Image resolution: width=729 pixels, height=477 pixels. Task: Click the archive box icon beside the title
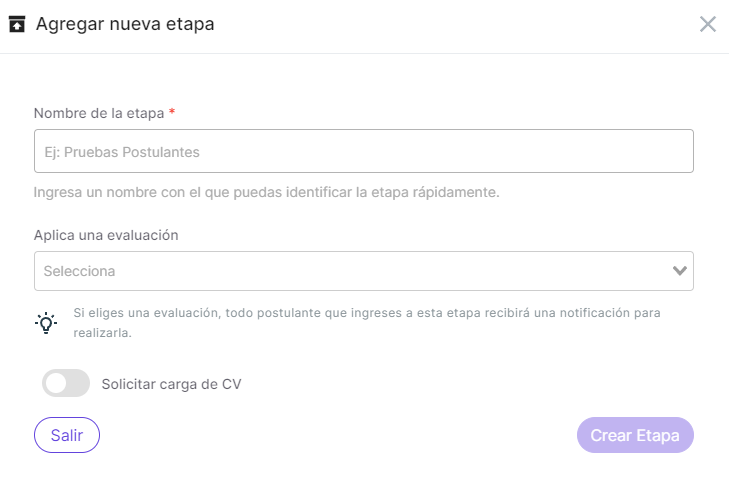[17, 24]
